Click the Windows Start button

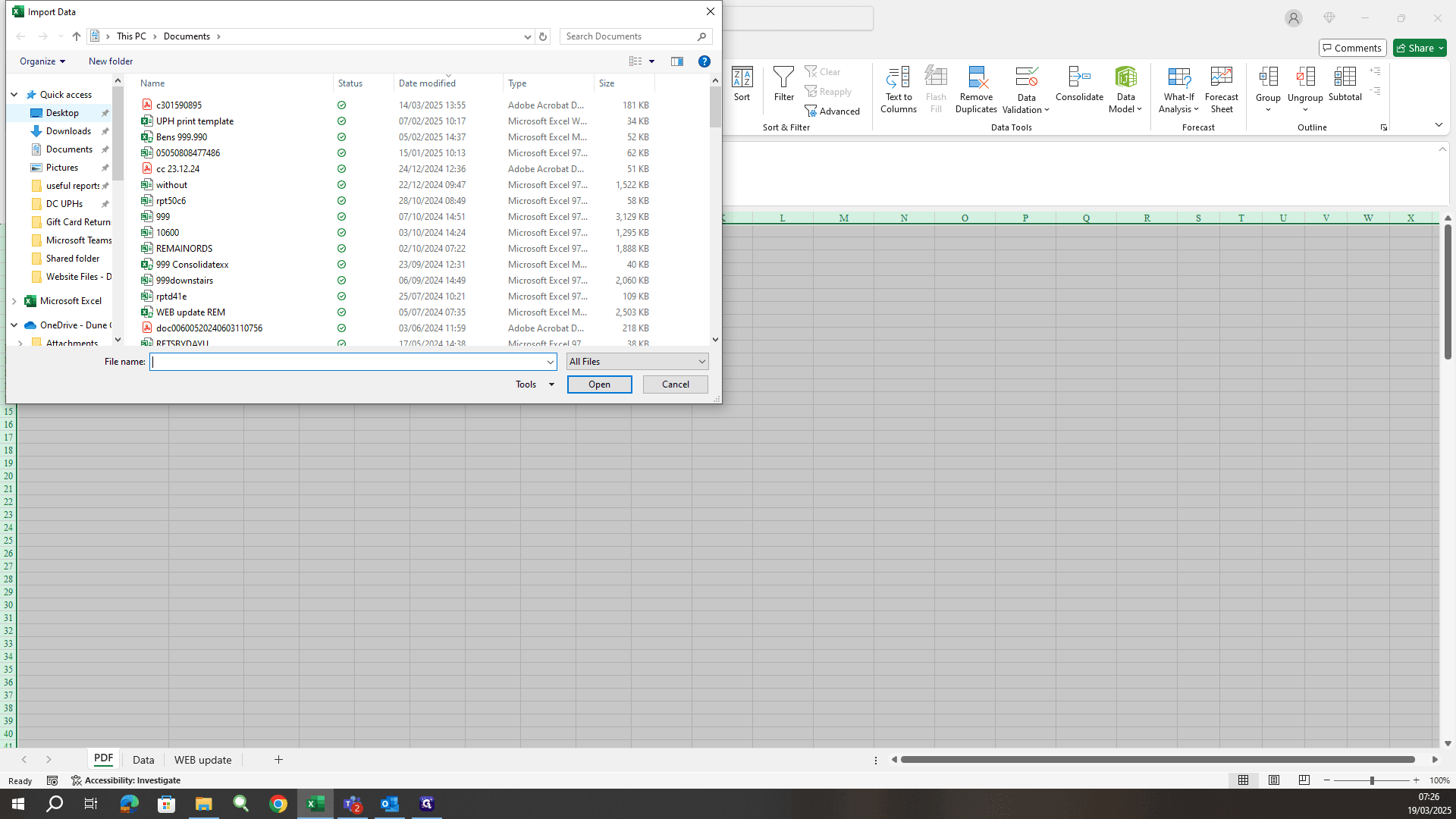click(18, 804)
